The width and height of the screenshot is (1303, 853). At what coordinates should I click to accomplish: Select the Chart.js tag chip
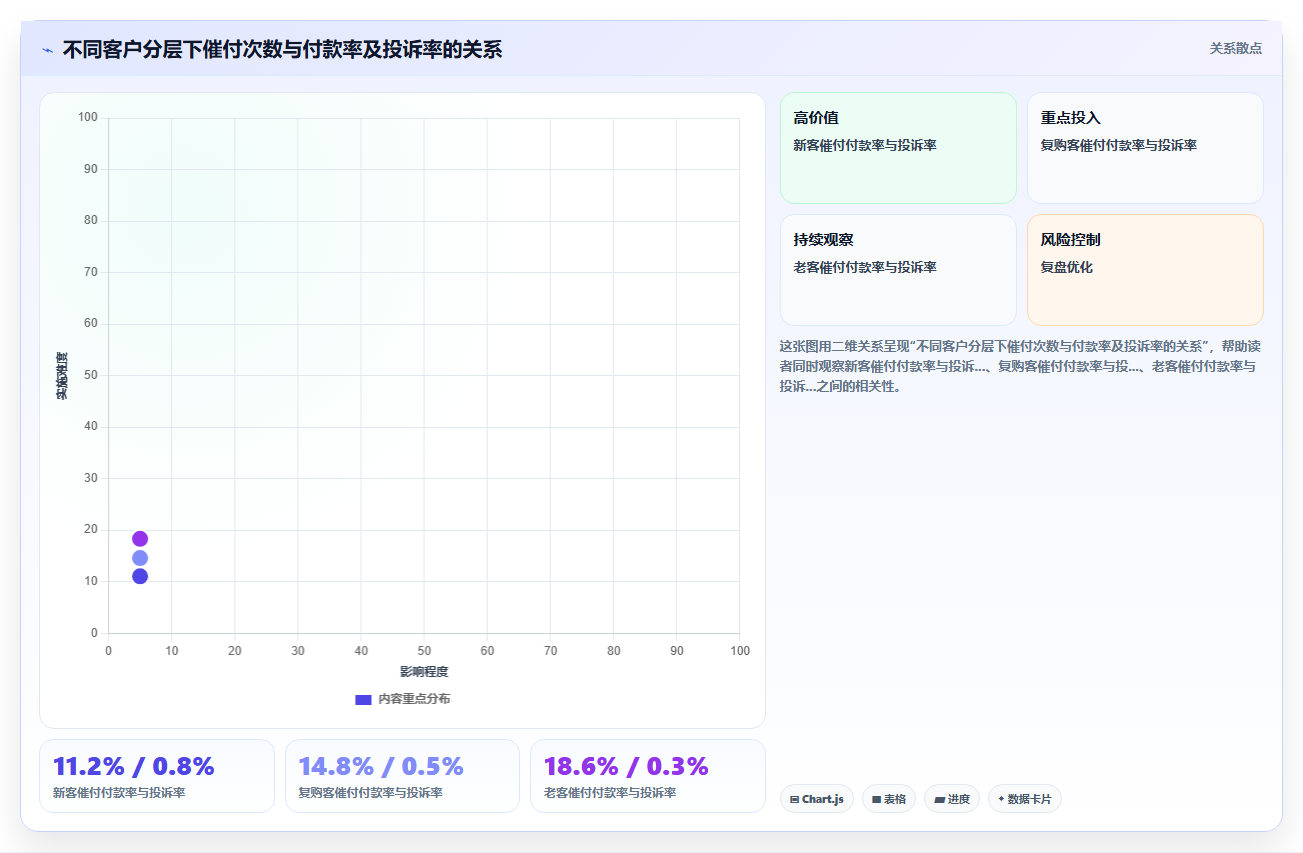click(816, 799)
